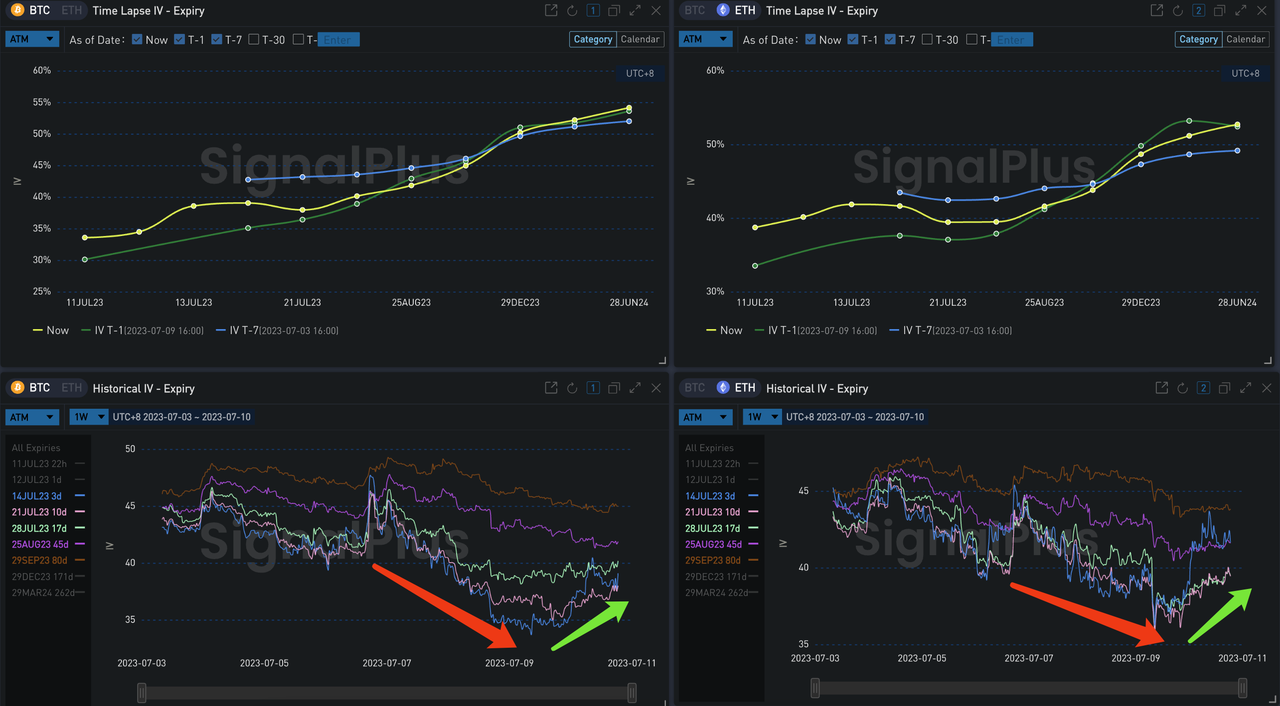Disable the T-7 checkbox in ETH Time Lapse
Image resolution: width=1280 pixels, height=706 pixels.
click(x=891, y=40)
